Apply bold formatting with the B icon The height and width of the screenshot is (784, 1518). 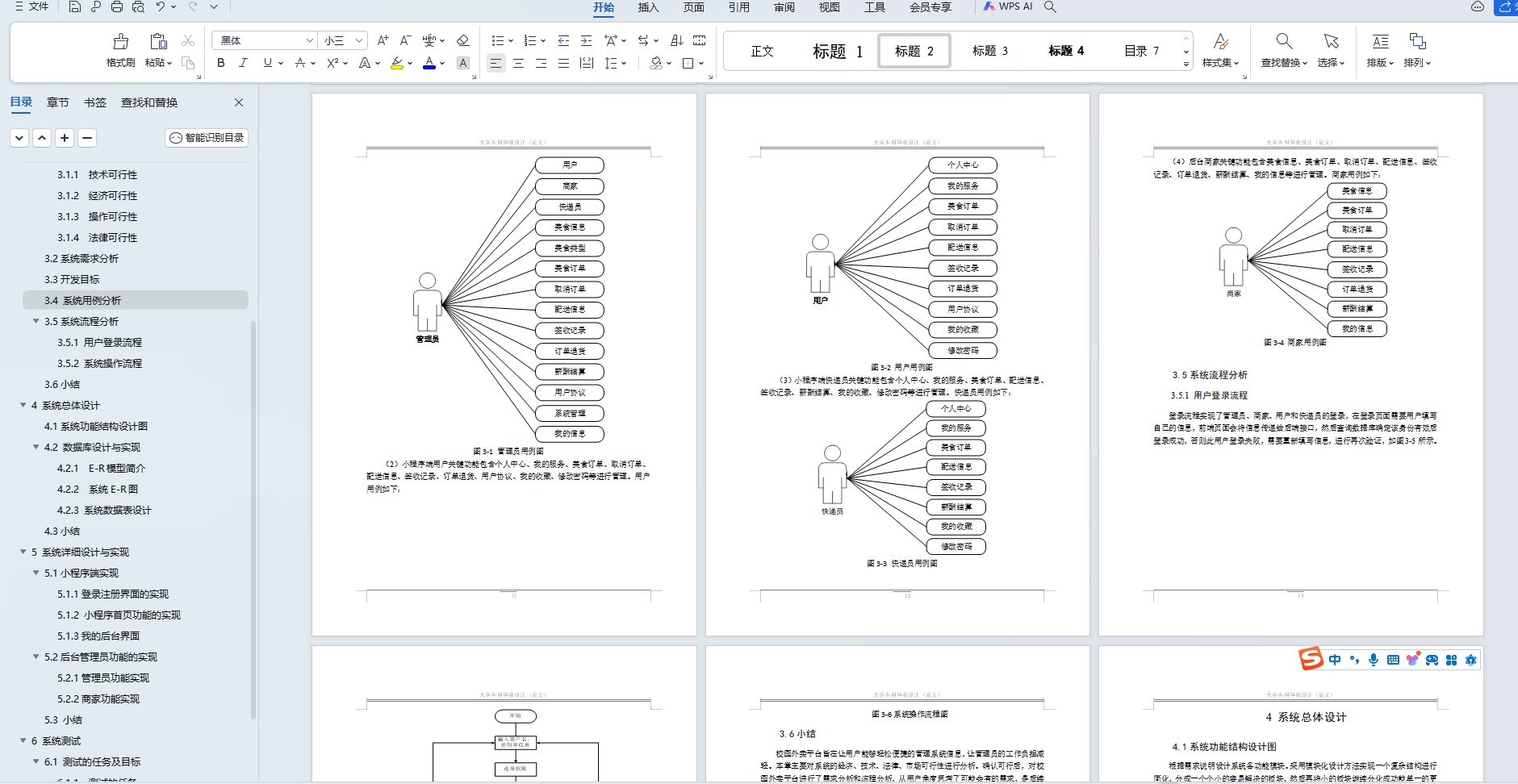tap(220, 63)
